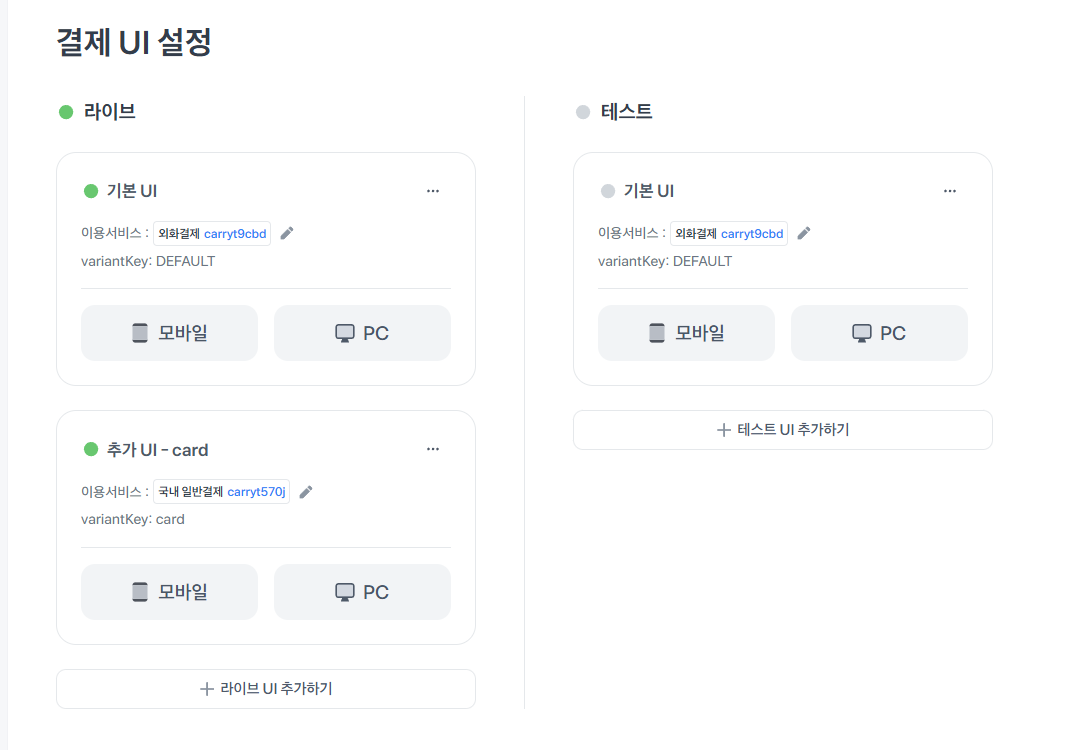Click the green status dot beside 추가 UI - card
The image size is (1081, 750).
[91, 450]
